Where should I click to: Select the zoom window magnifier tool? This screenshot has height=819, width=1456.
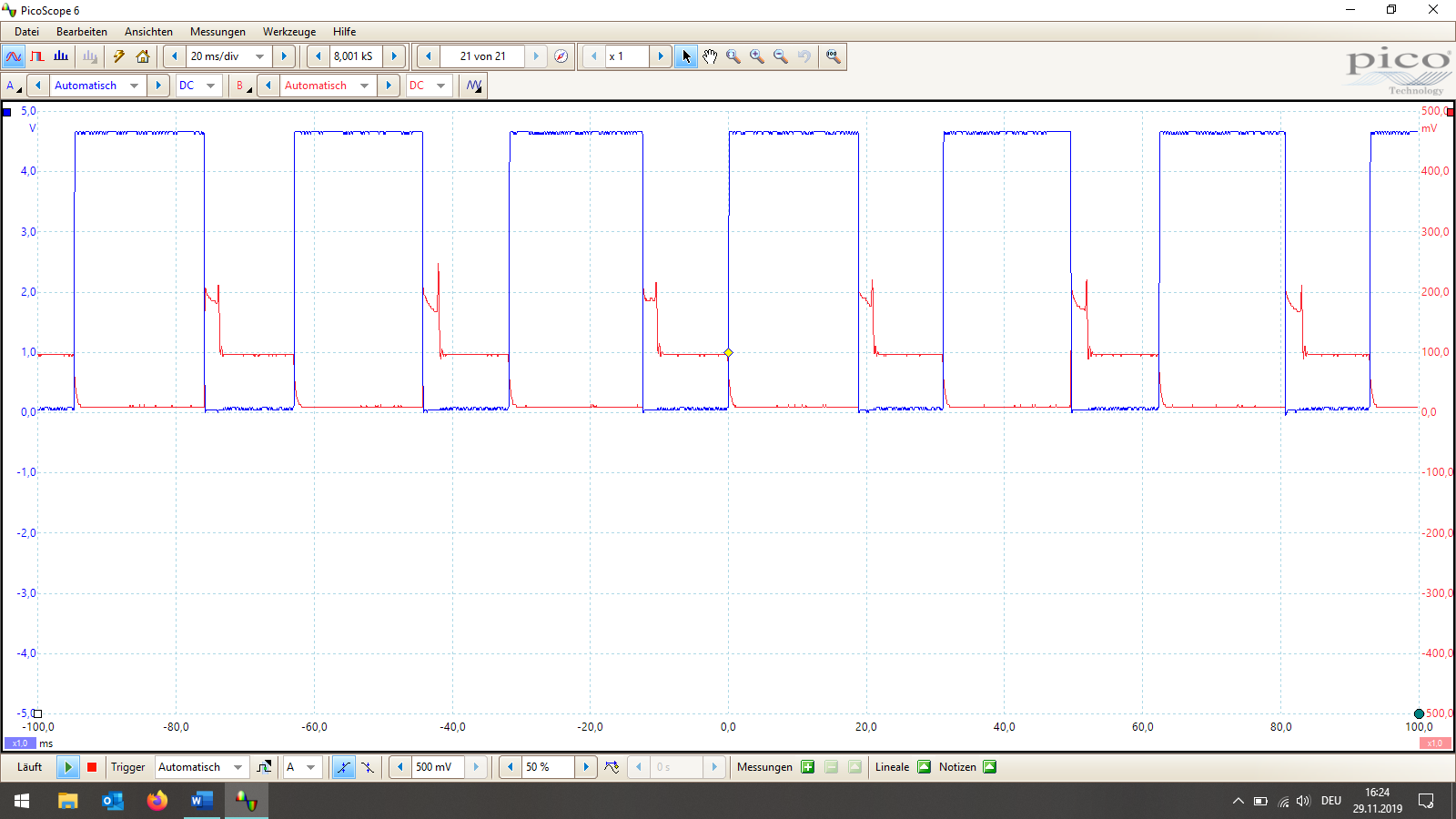(x=733, y=56)
